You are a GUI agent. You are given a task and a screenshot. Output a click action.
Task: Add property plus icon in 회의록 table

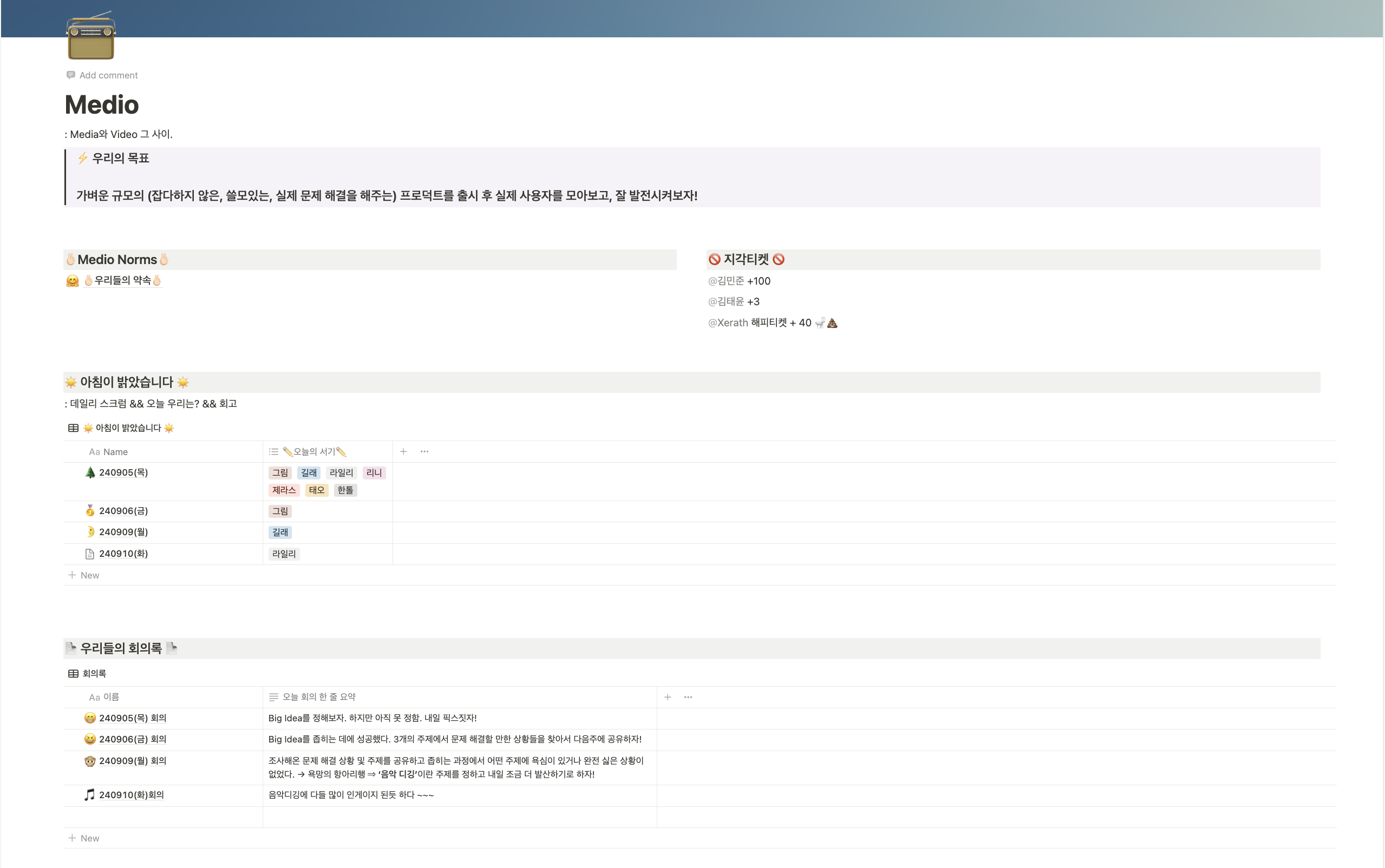(x=667, y=697)
